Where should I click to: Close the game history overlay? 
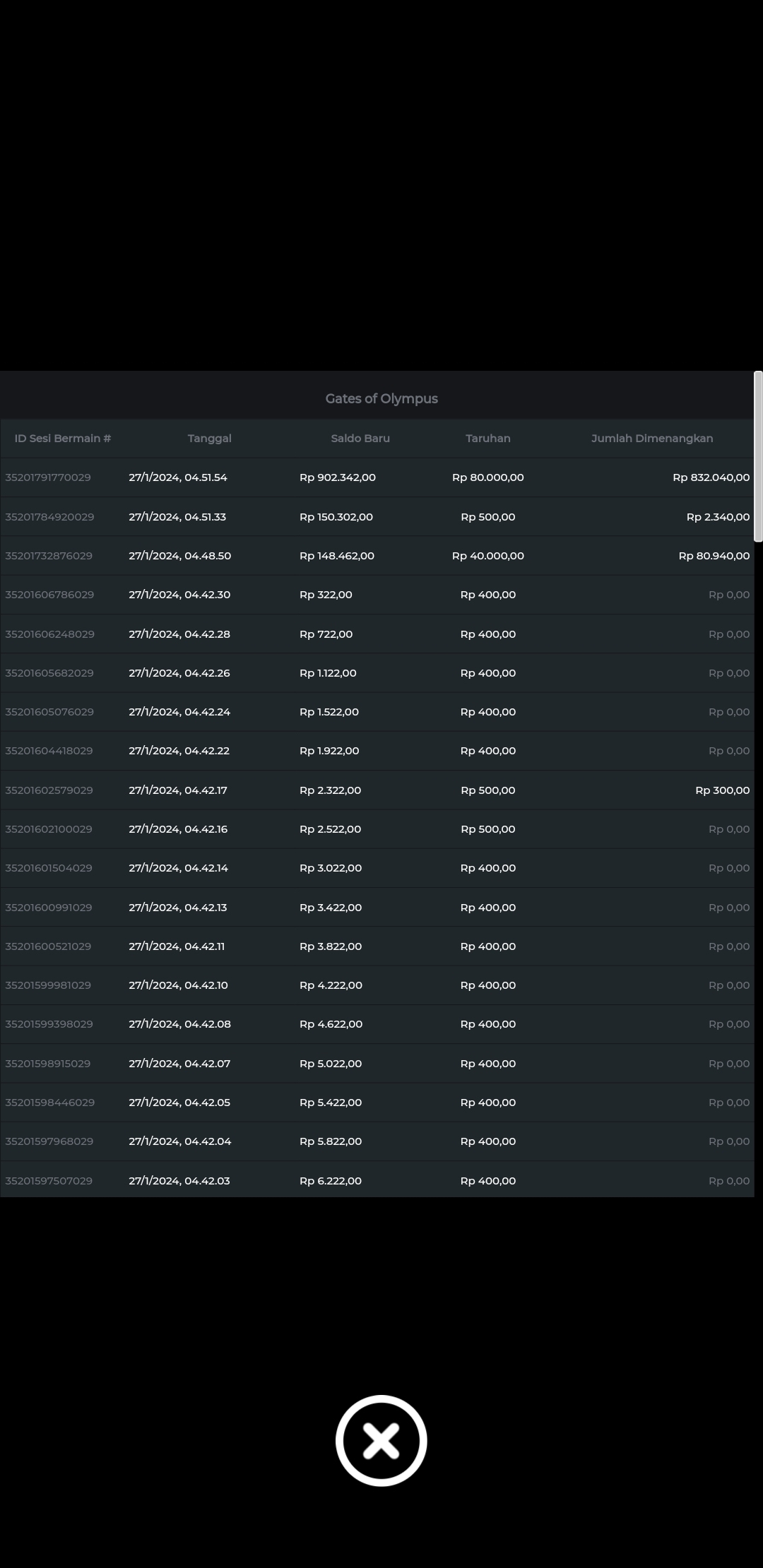tap(381, 1440)
